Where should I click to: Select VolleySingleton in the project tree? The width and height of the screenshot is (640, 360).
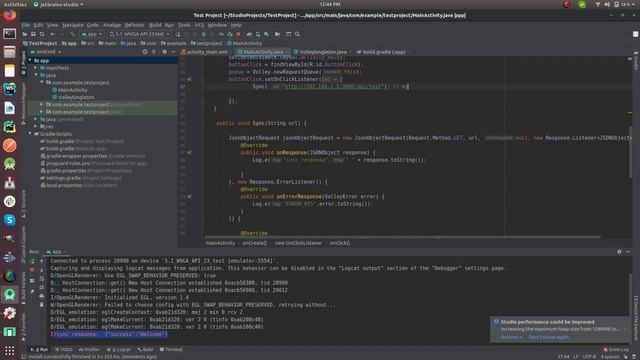click(76, 97)
